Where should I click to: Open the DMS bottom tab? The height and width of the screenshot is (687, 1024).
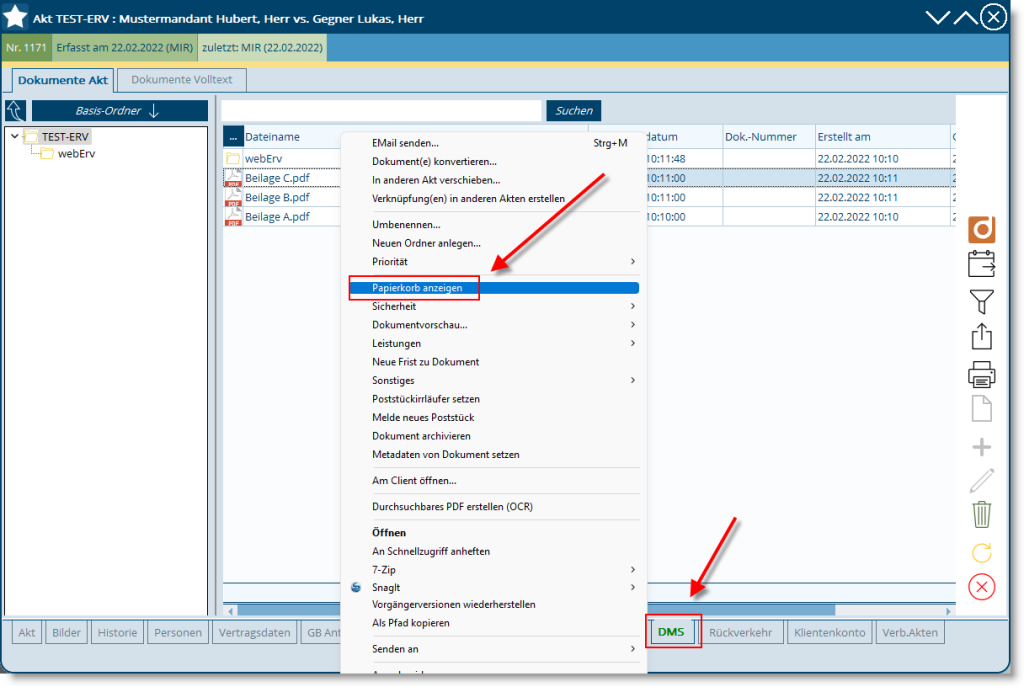coord(671,632)
